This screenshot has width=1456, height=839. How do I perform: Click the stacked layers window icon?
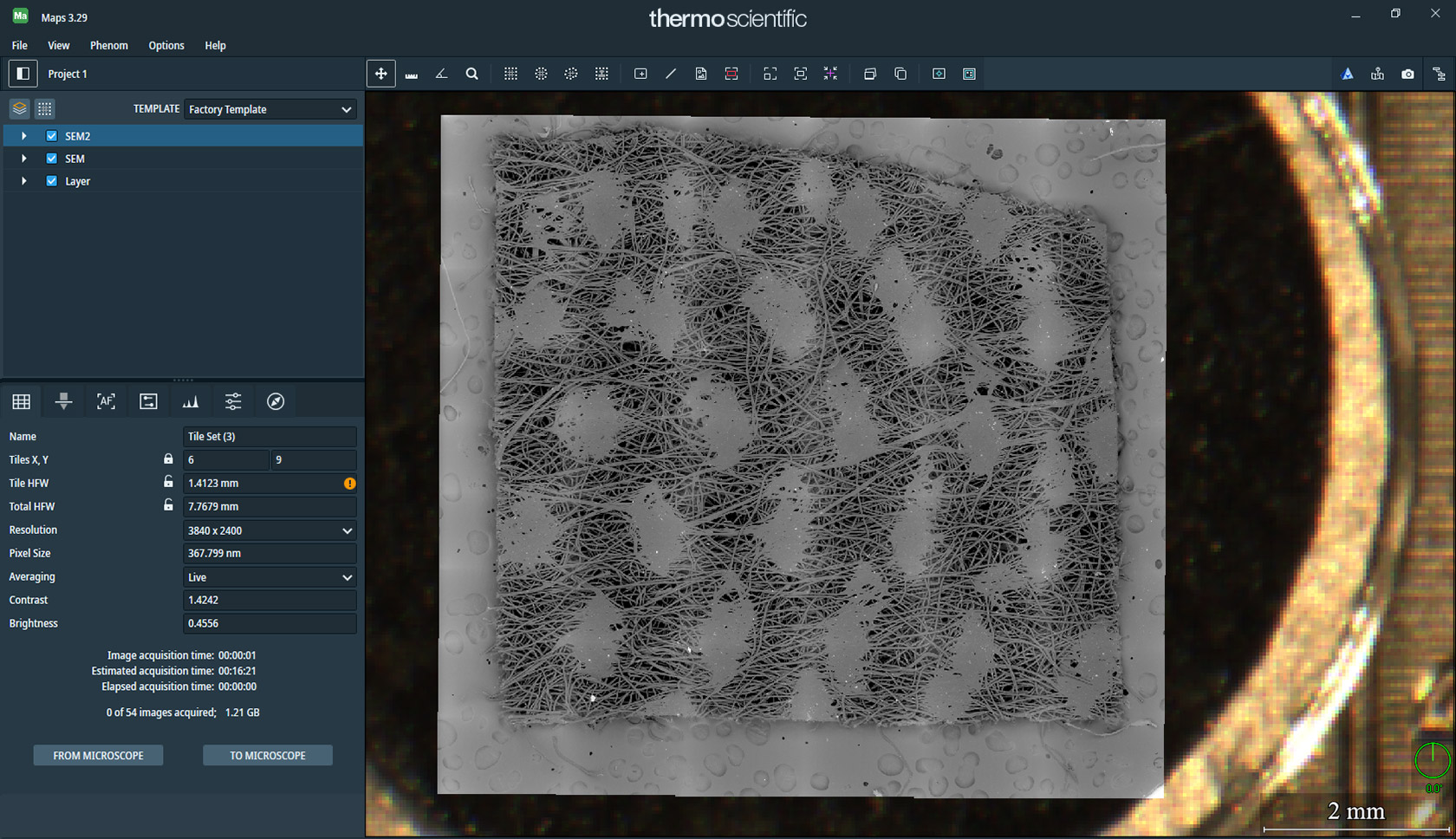point(870,74)
